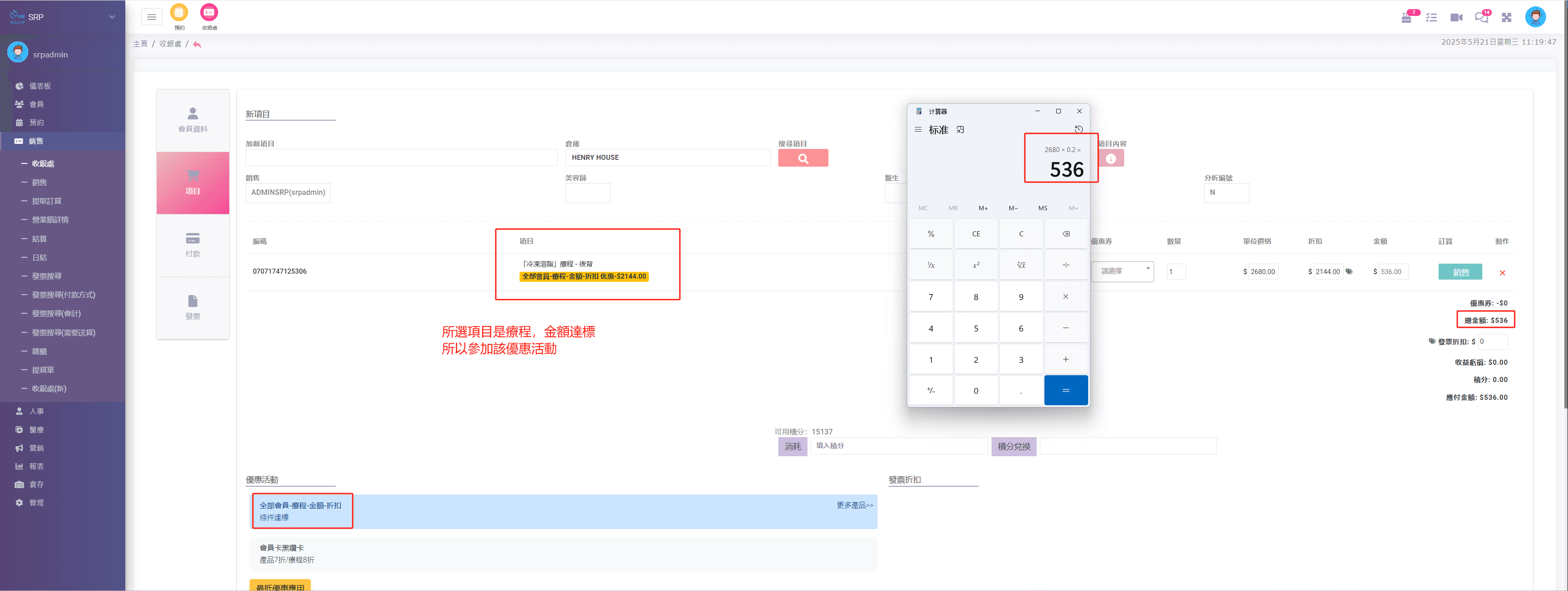Open the 收銀處 shortcut icon in top bar
The width and height of the screenshot is (1568, 591).
click(209, 13)
